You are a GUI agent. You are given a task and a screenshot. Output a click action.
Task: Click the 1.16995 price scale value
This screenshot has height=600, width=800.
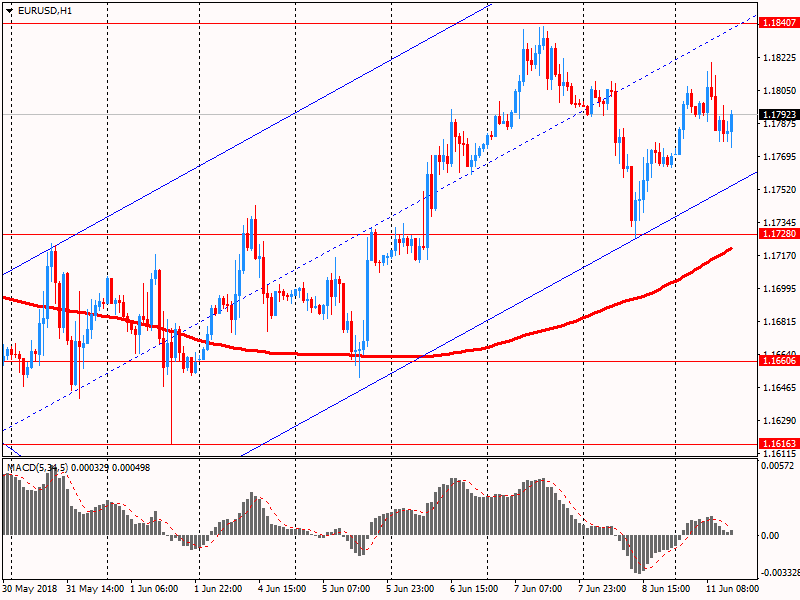coord(779,289)
